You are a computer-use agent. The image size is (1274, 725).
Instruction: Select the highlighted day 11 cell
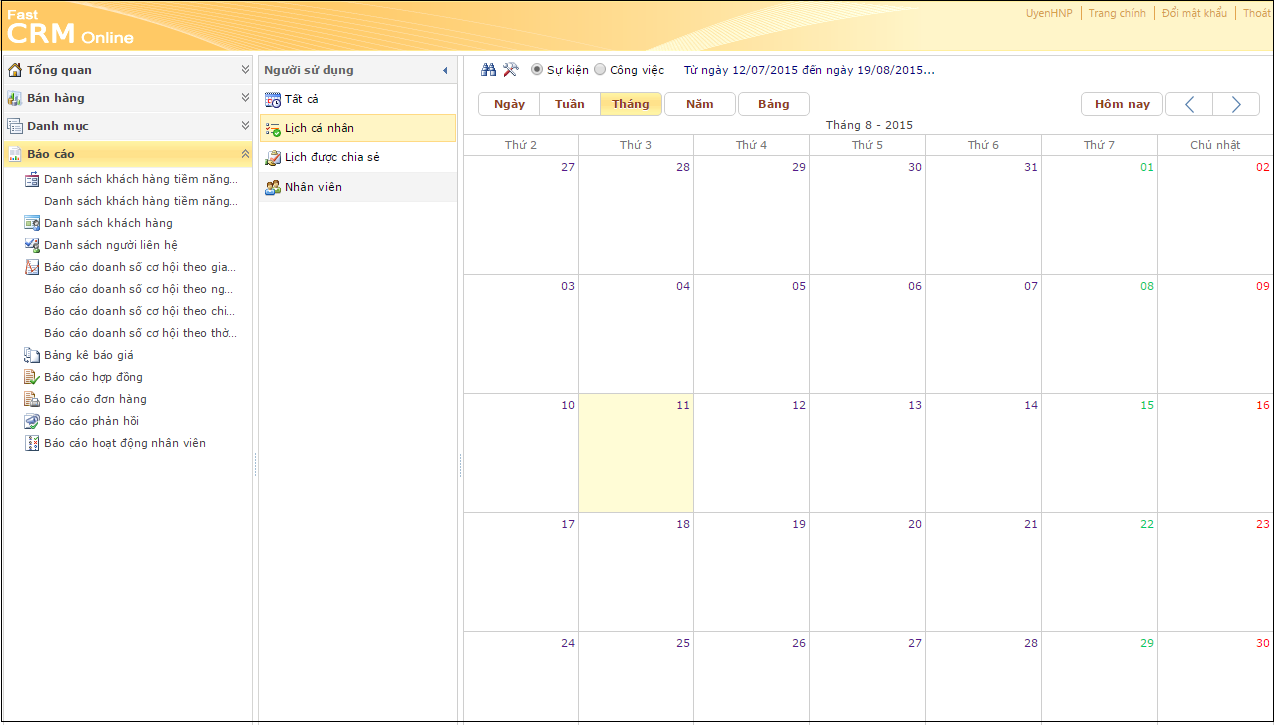click(635, 453)
